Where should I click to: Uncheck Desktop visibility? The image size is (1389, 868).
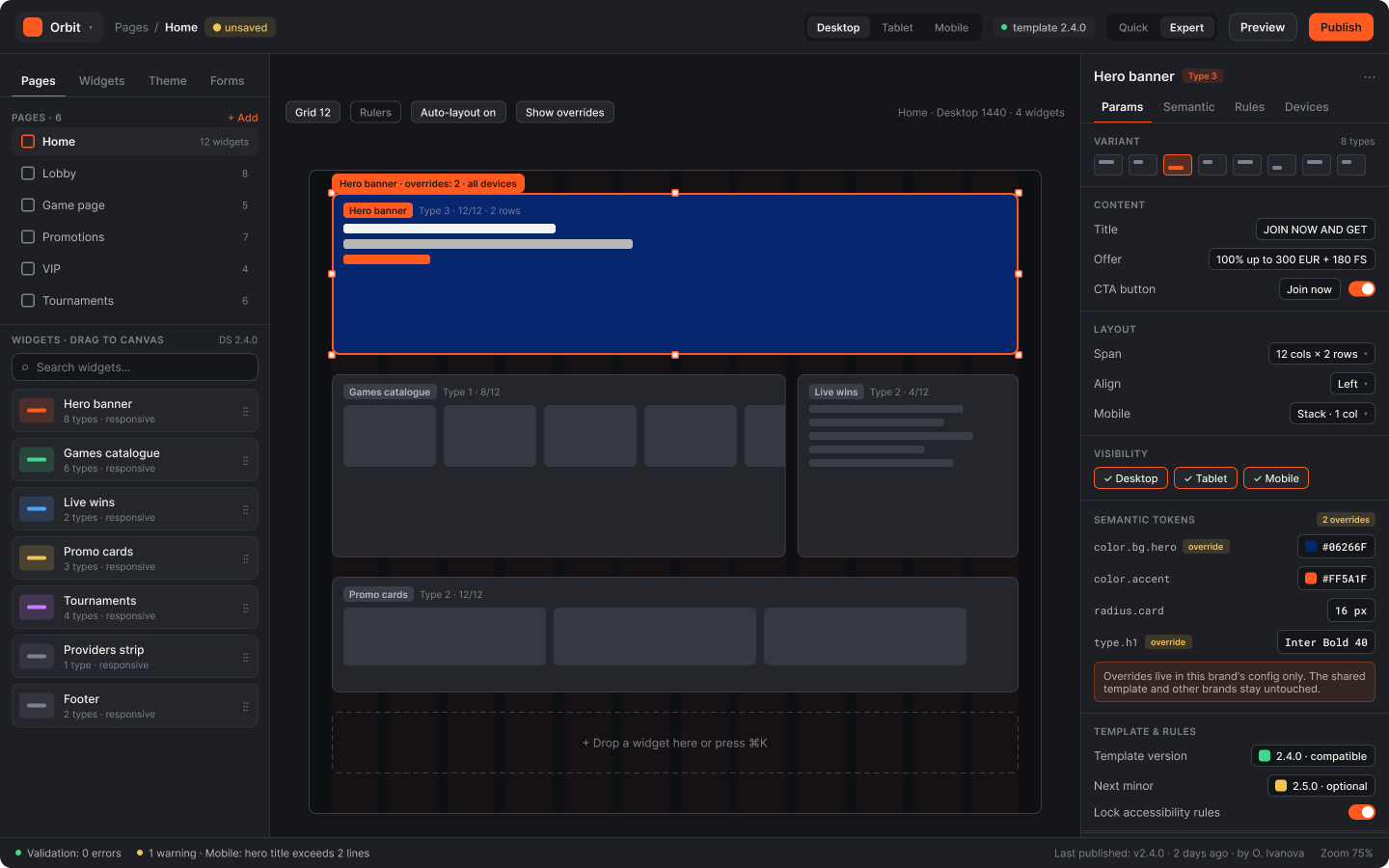1130,478
